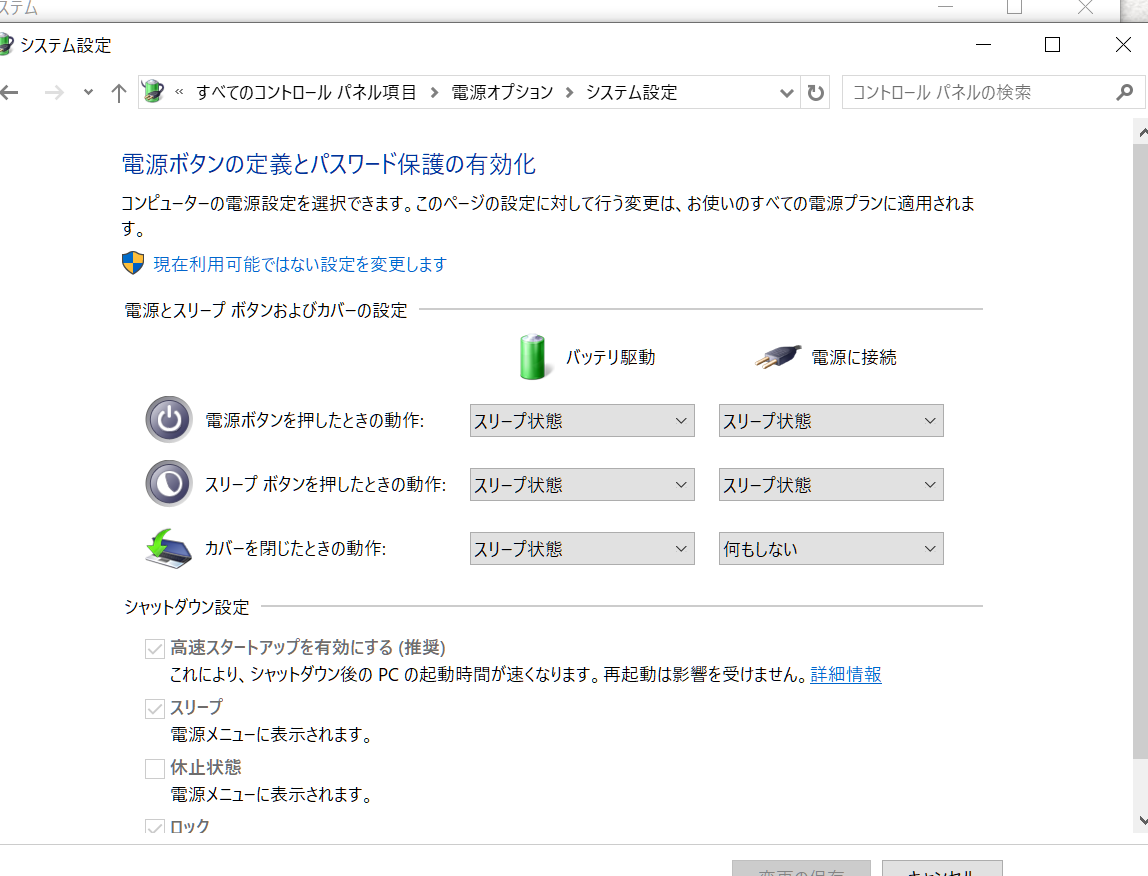Viewport: 1148px width, 876px height.
Task: Open the 詳細情報 link
Action: (846, 674)
